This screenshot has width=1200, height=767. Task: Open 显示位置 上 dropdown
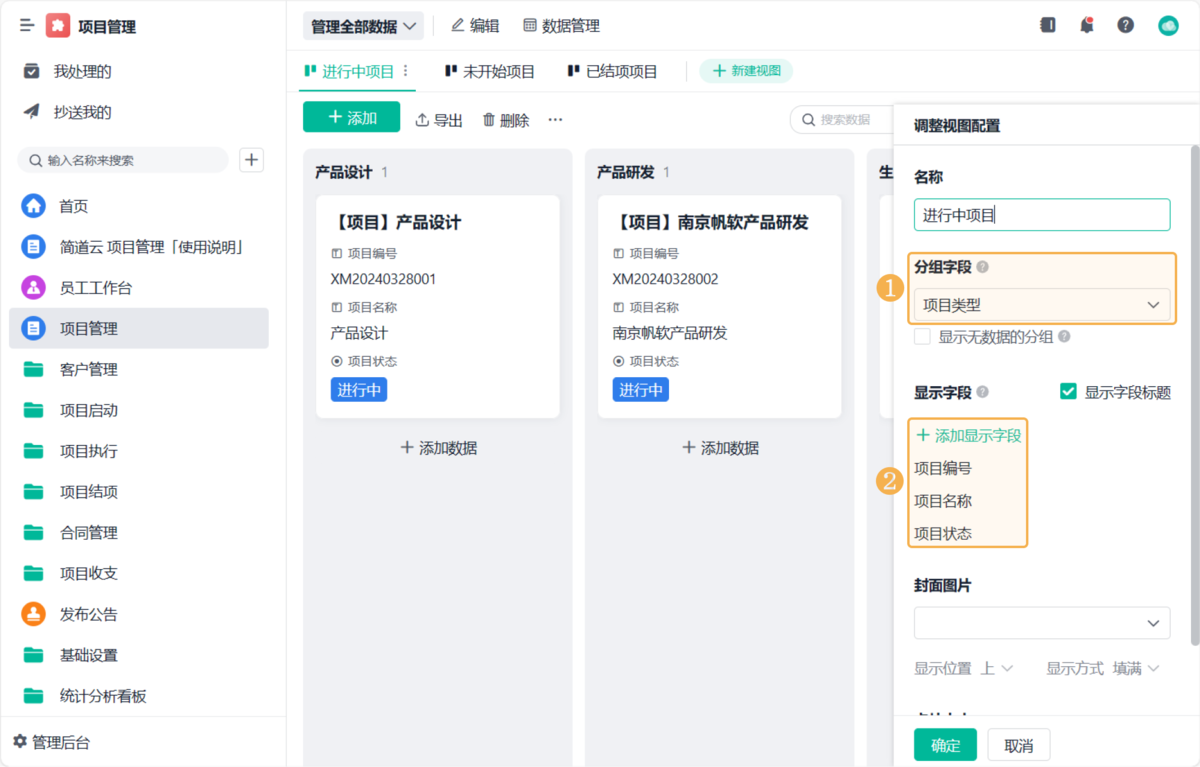996,668
